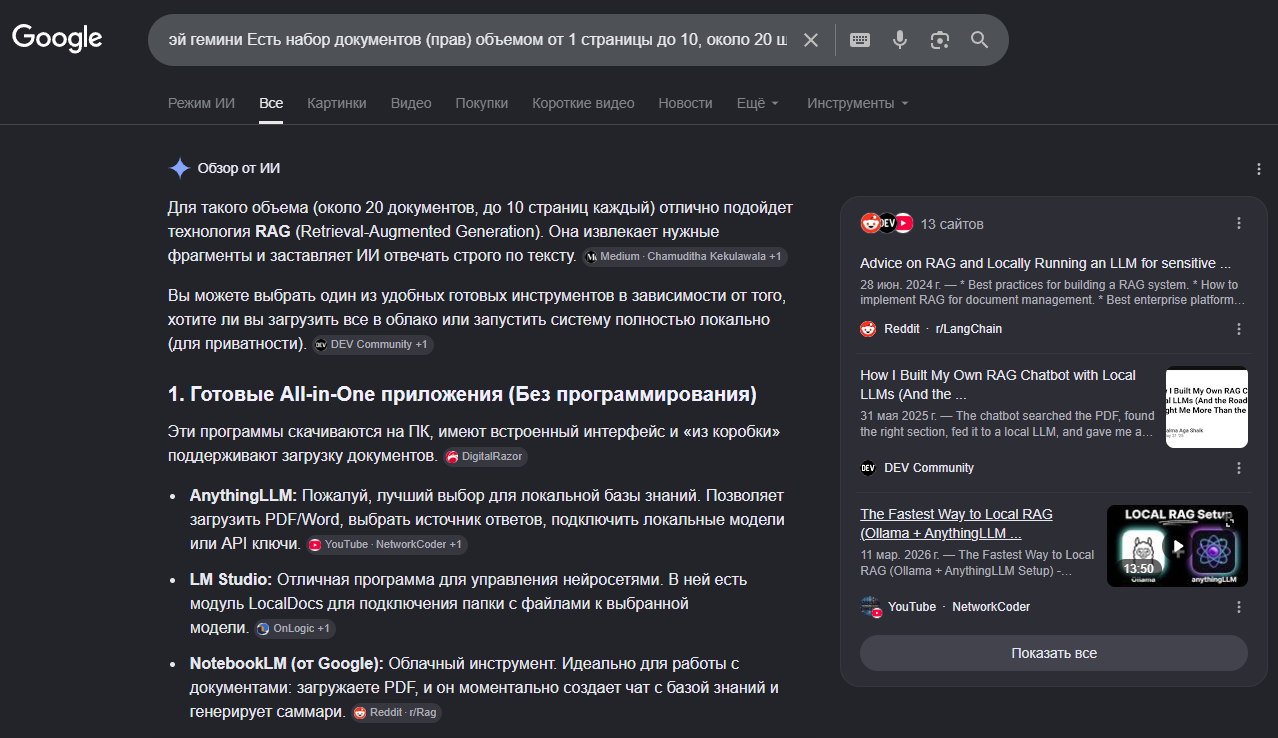The width and height of the screenshot is (1278, 738).
Task: Expand the Инструменты dropdown
Action: pos(858,103)
